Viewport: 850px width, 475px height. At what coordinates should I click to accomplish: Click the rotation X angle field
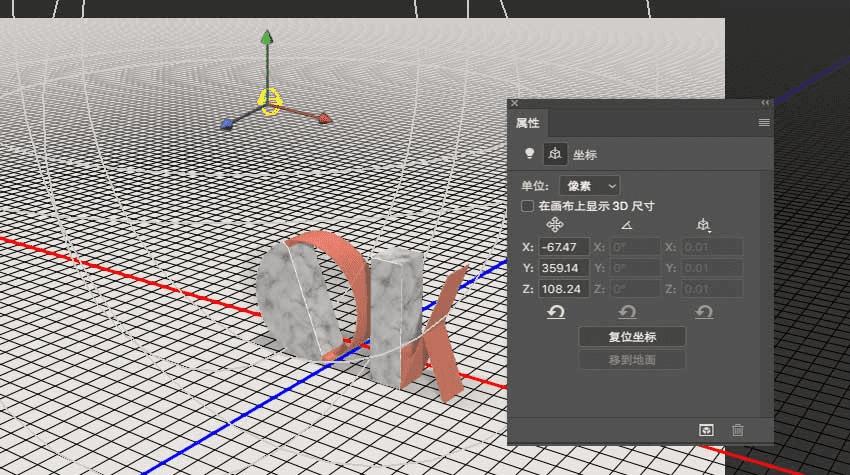tap(635, 247)
